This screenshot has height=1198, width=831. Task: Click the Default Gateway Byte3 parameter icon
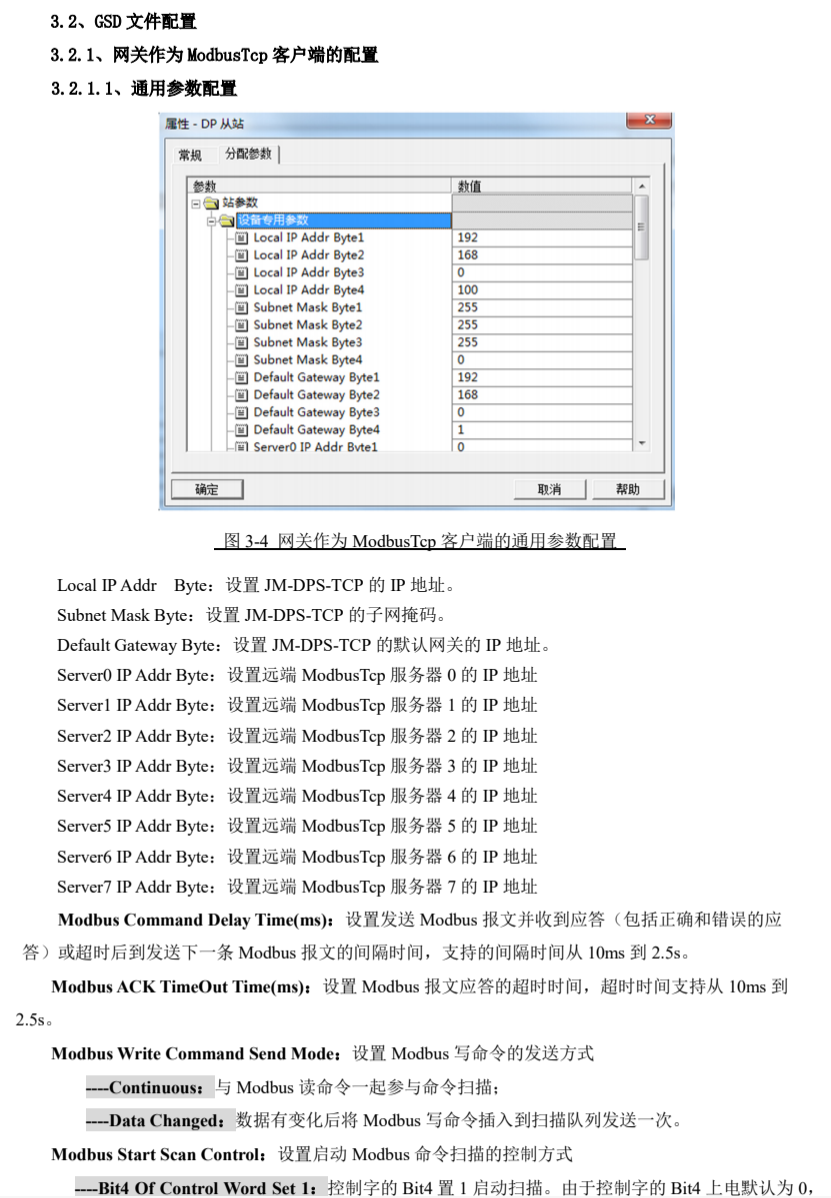[241, 413]
